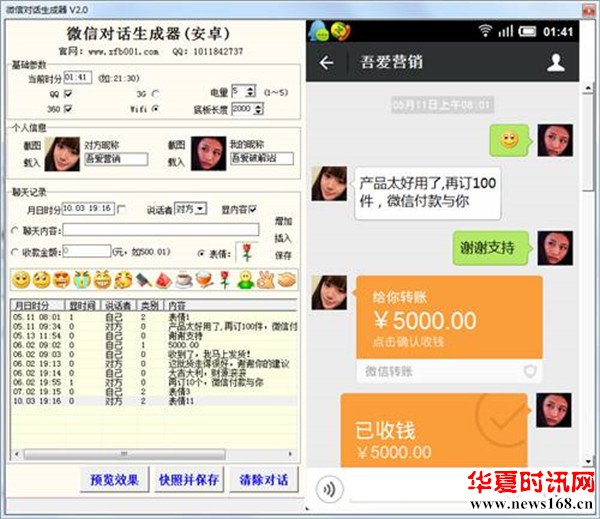Screen dimensions: 600x519
Task: Click the 当前时分 time field
Action: tap(78, 77)
